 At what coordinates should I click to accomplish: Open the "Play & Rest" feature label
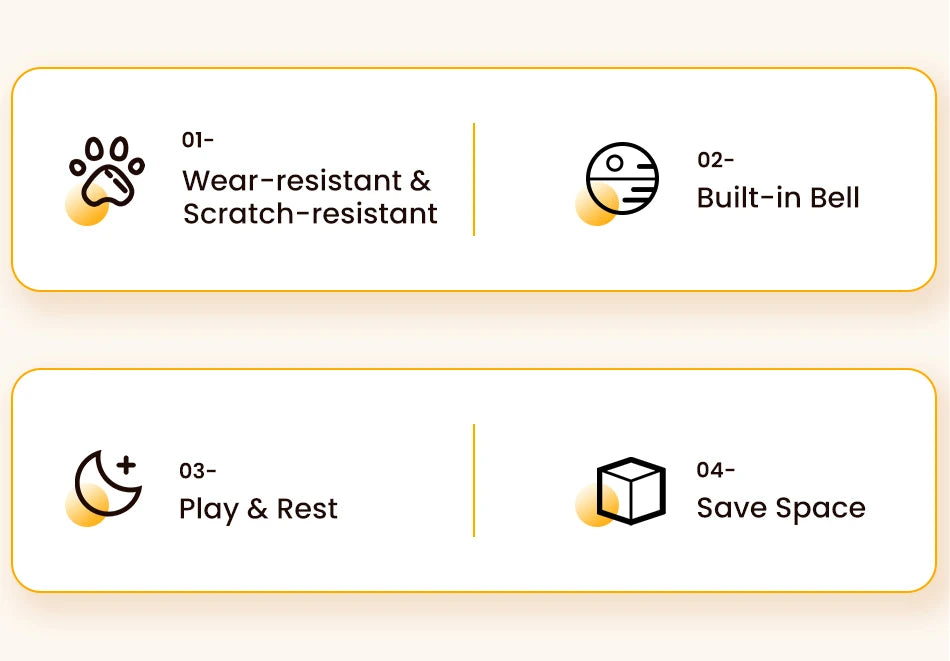258,508
